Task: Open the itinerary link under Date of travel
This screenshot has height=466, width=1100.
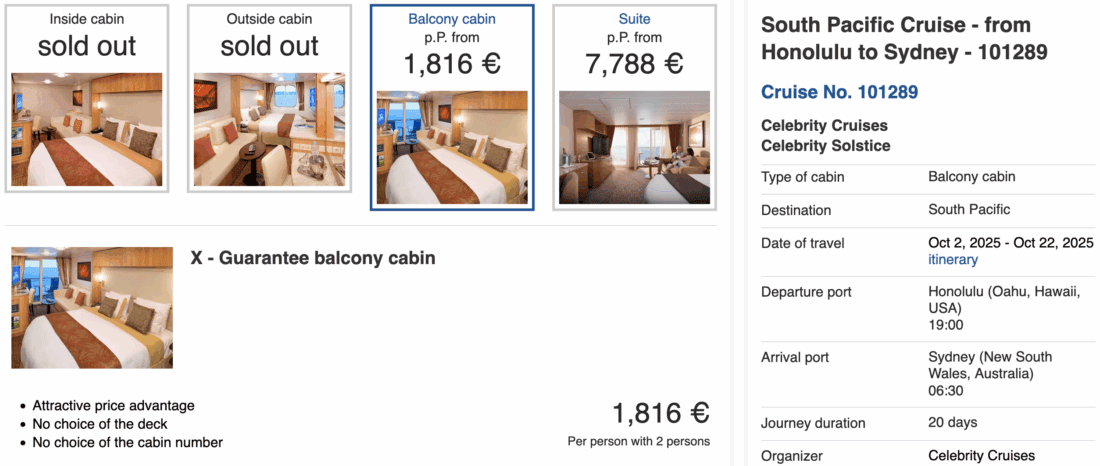Action: (x=953, y=260)
